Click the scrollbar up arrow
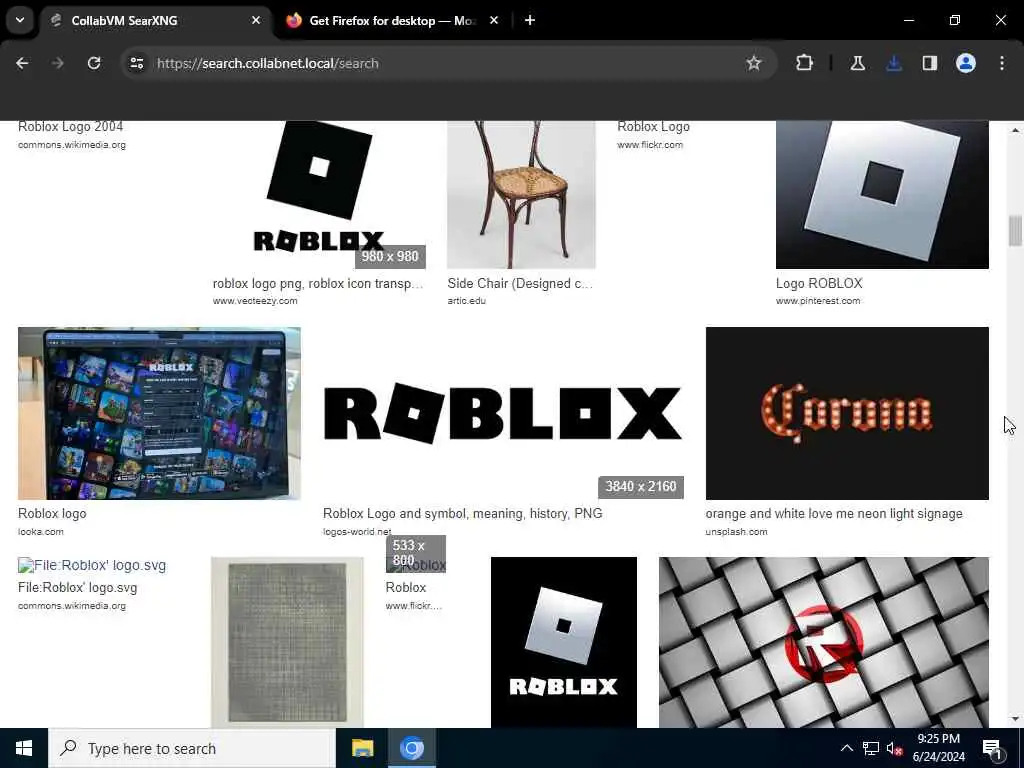The width and height of the screenshot is (1024, 768). point(1015,130)
